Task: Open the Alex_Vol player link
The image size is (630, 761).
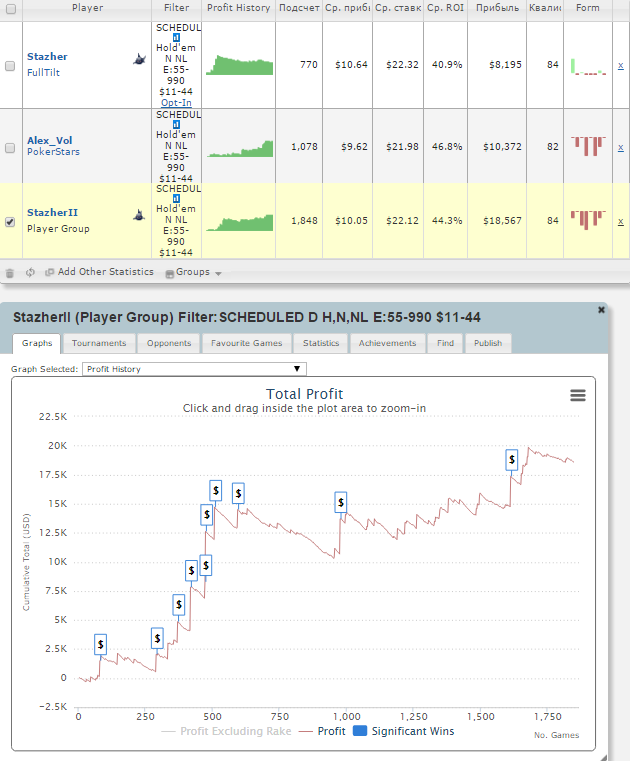Action: point(50,141)
